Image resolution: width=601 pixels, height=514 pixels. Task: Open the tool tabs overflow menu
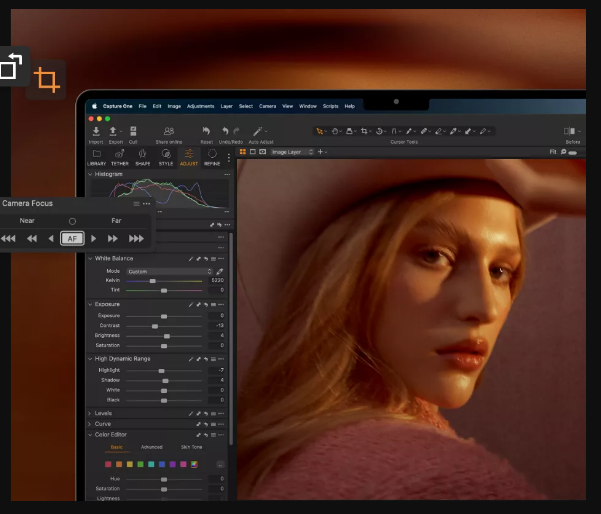(229, 158)
